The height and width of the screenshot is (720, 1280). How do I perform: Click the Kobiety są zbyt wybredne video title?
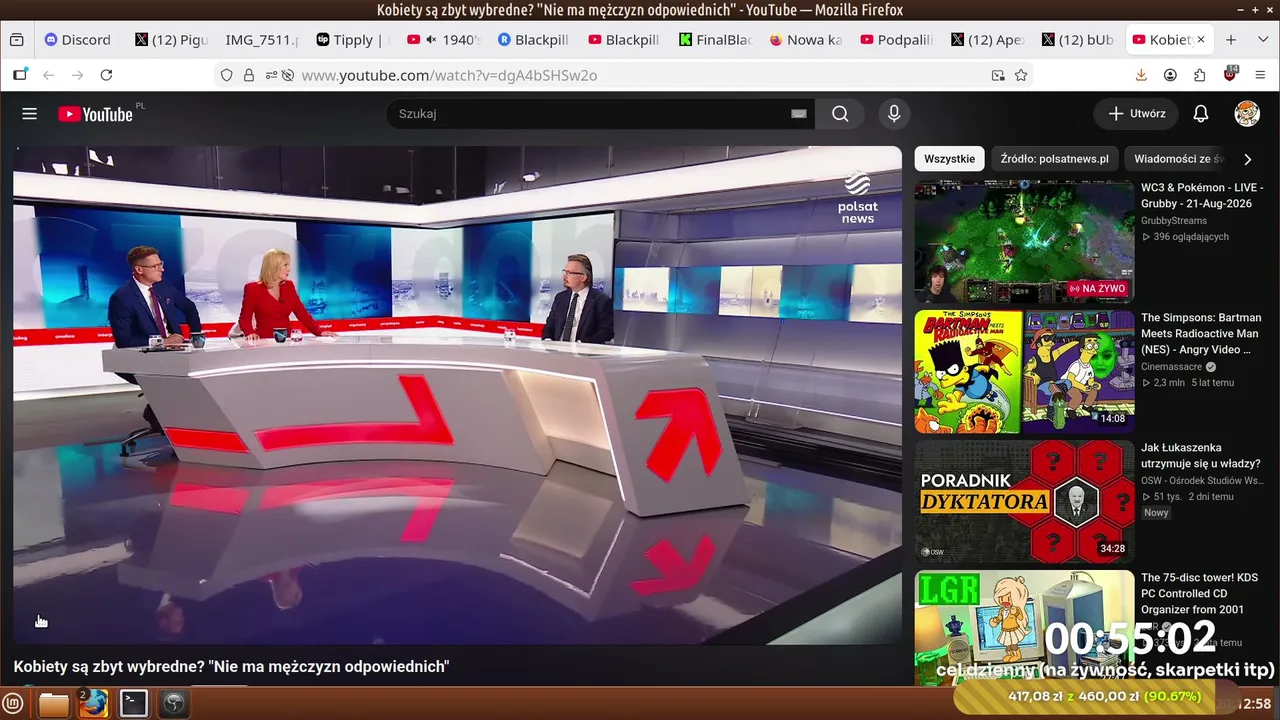coord(231,666)
